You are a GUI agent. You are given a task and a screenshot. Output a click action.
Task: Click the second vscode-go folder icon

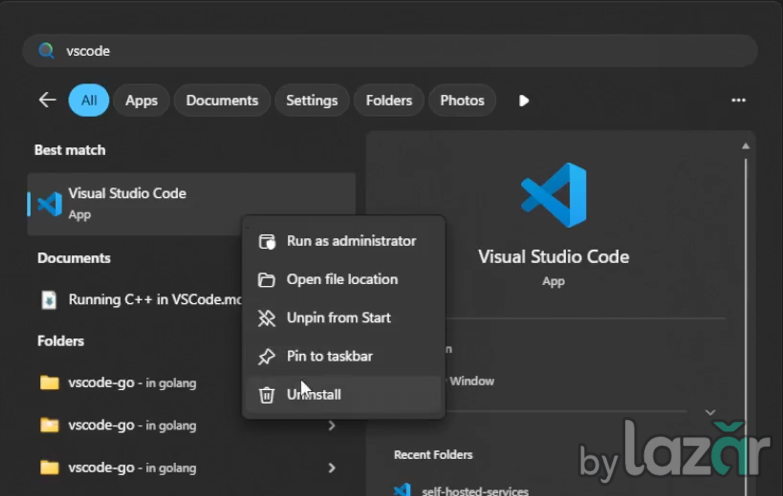pyautogui.click(x=49, y=425)
